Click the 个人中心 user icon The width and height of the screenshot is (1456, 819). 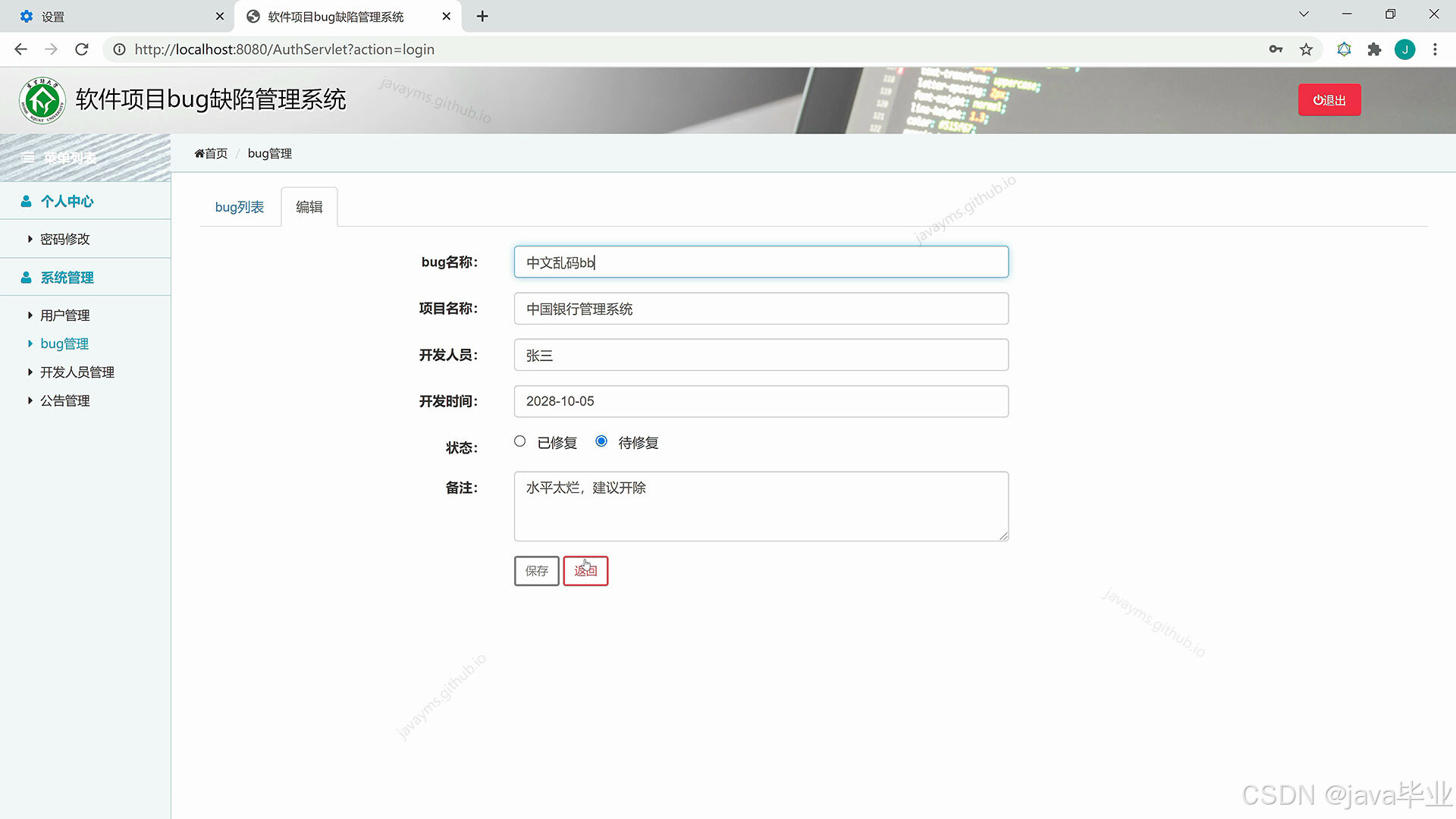[x=27, y=201]
